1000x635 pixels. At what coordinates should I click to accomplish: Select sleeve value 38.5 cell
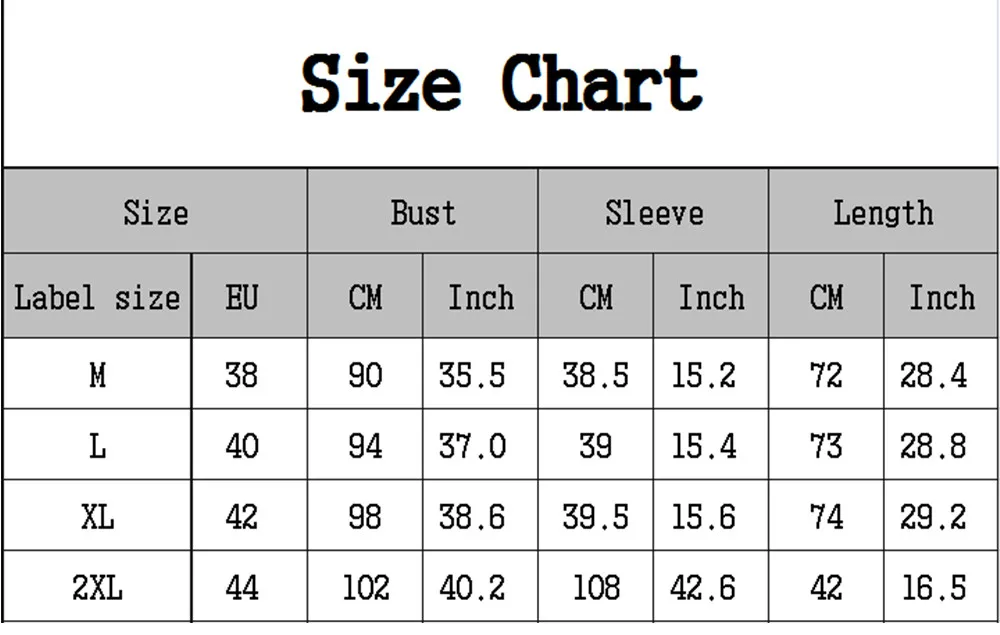tap(596, 374)
